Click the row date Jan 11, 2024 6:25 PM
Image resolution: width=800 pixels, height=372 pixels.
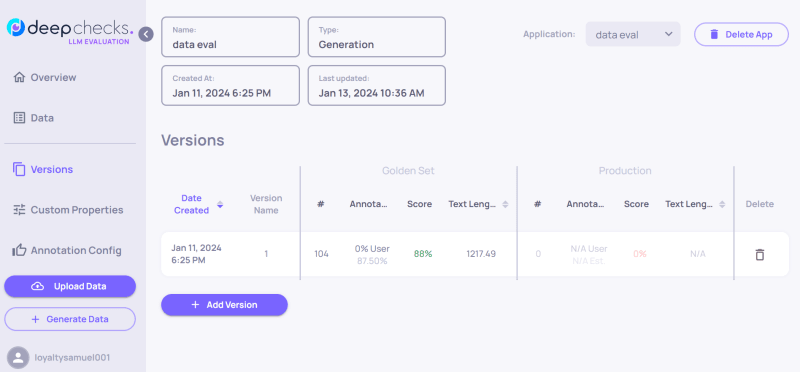(196, 254)
